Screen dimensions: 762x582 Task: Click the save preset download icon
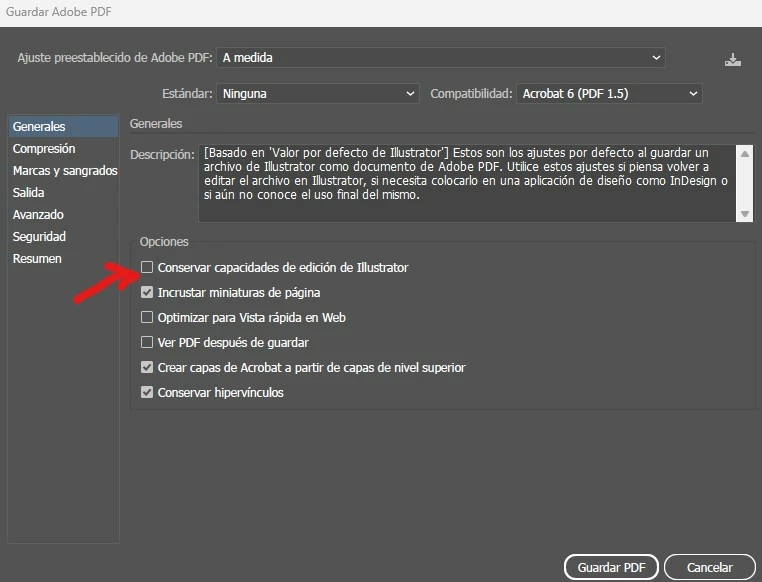coord(732,60)
